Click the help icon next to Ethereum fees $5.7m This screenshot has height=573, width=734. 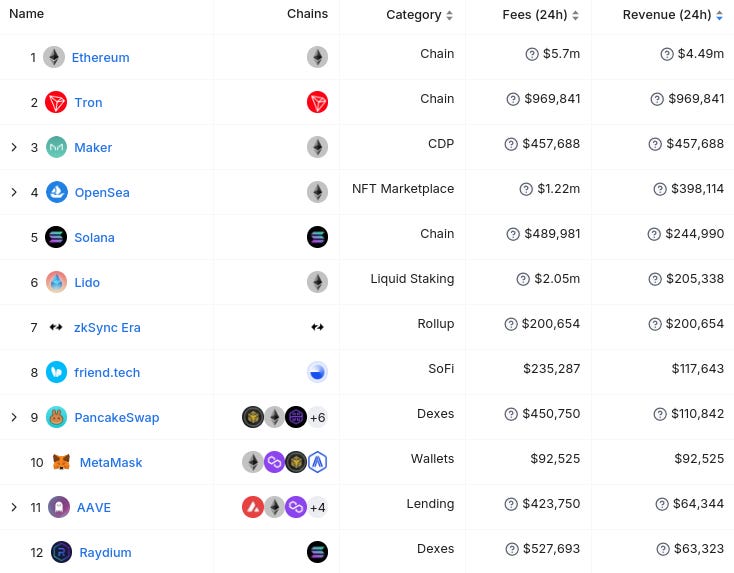pos(532,54)
